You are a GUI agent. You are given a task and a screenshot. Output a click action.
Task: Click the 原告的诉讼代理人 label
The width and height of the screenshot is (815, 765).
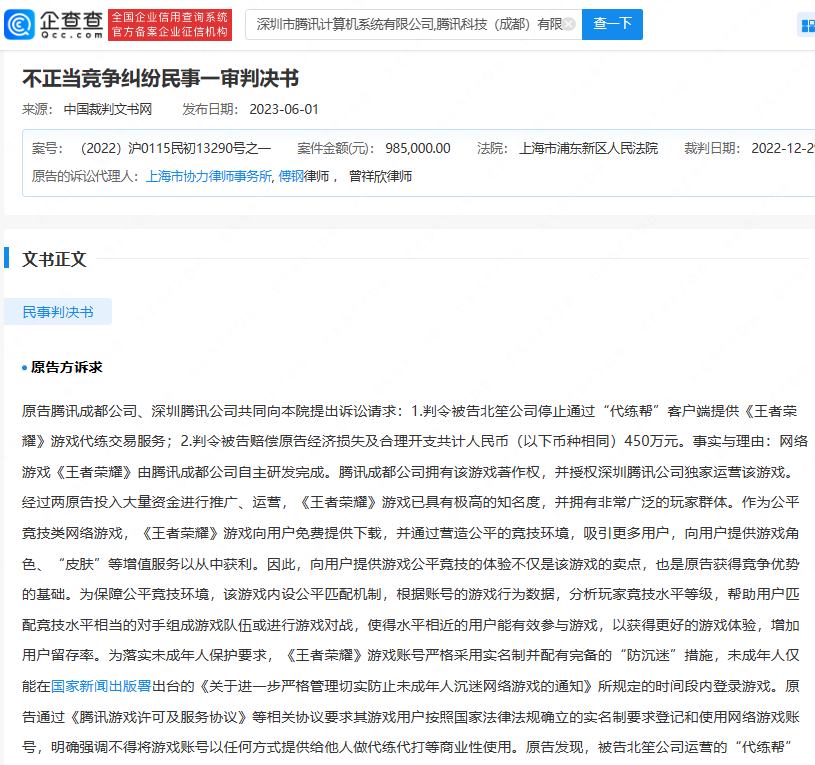tap(86, 177)
